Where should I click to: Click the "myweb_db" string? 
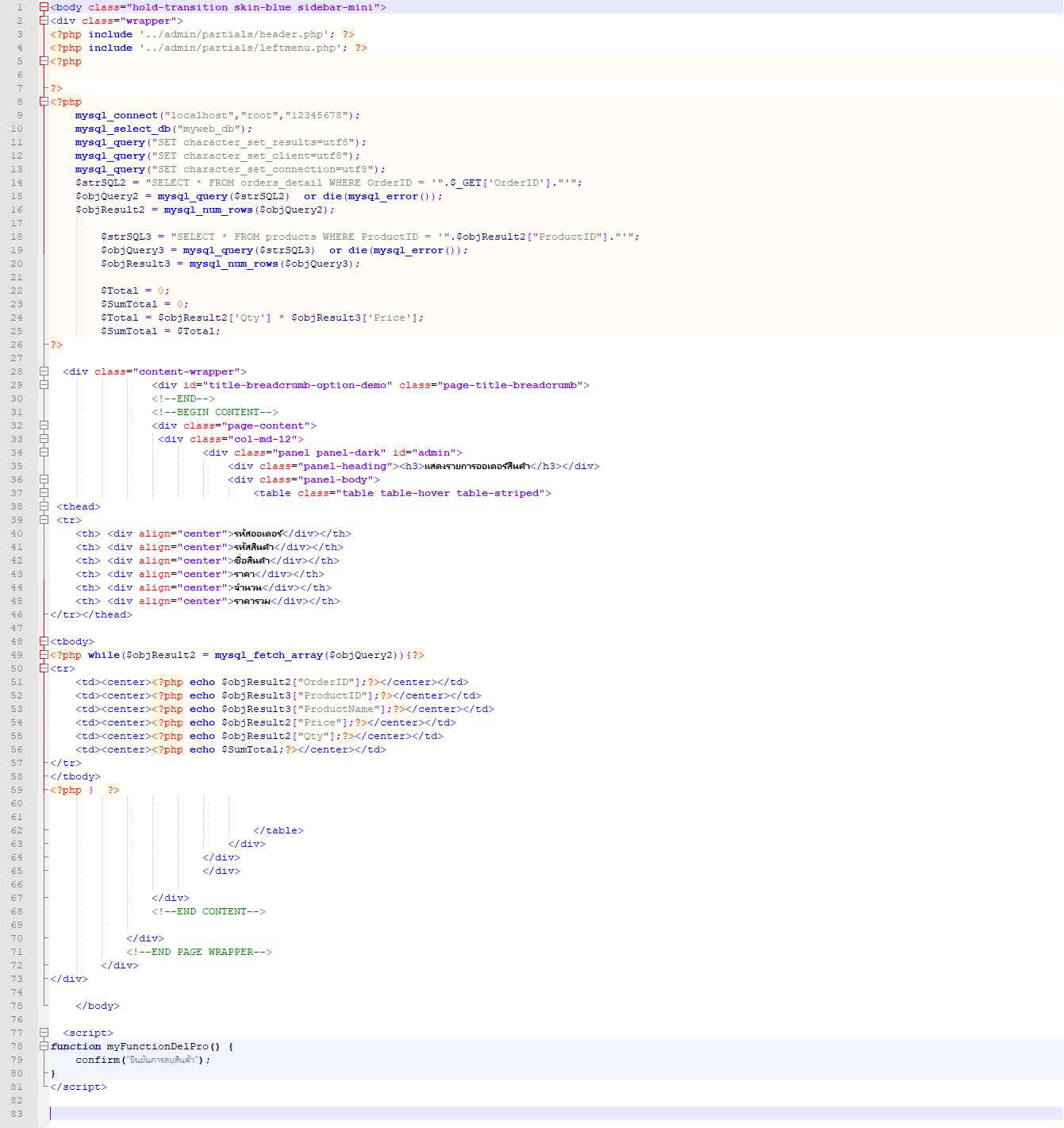click(209, 129)
